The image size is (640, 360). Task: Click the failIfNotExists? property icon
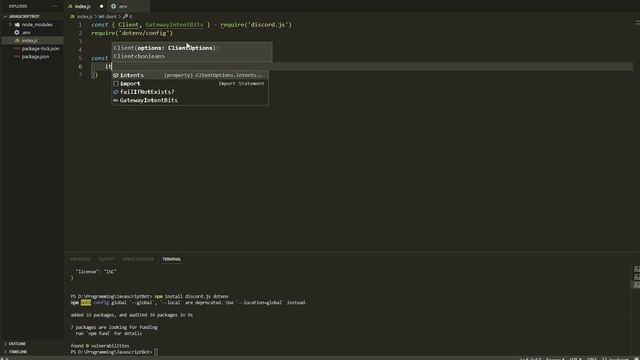116,92
